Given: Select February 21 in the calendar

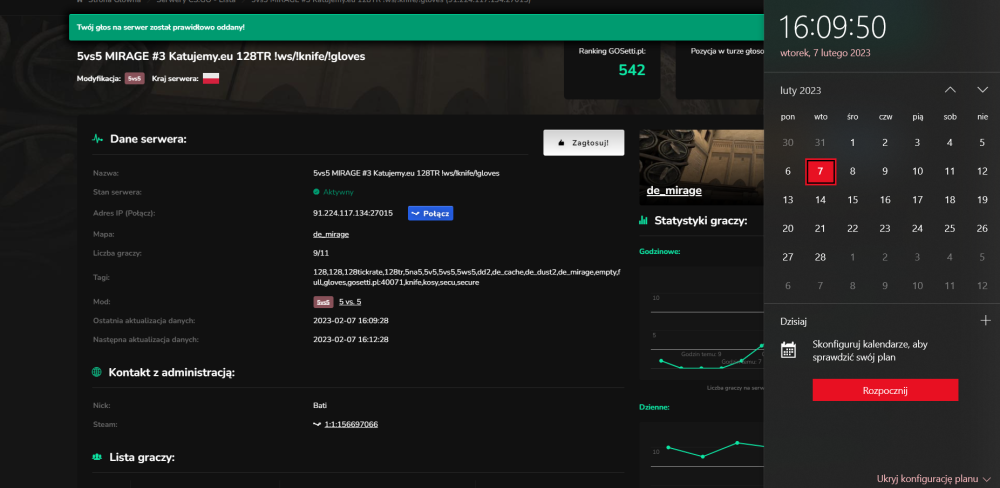Looking at the screenshot, I should tap(820, 228).
